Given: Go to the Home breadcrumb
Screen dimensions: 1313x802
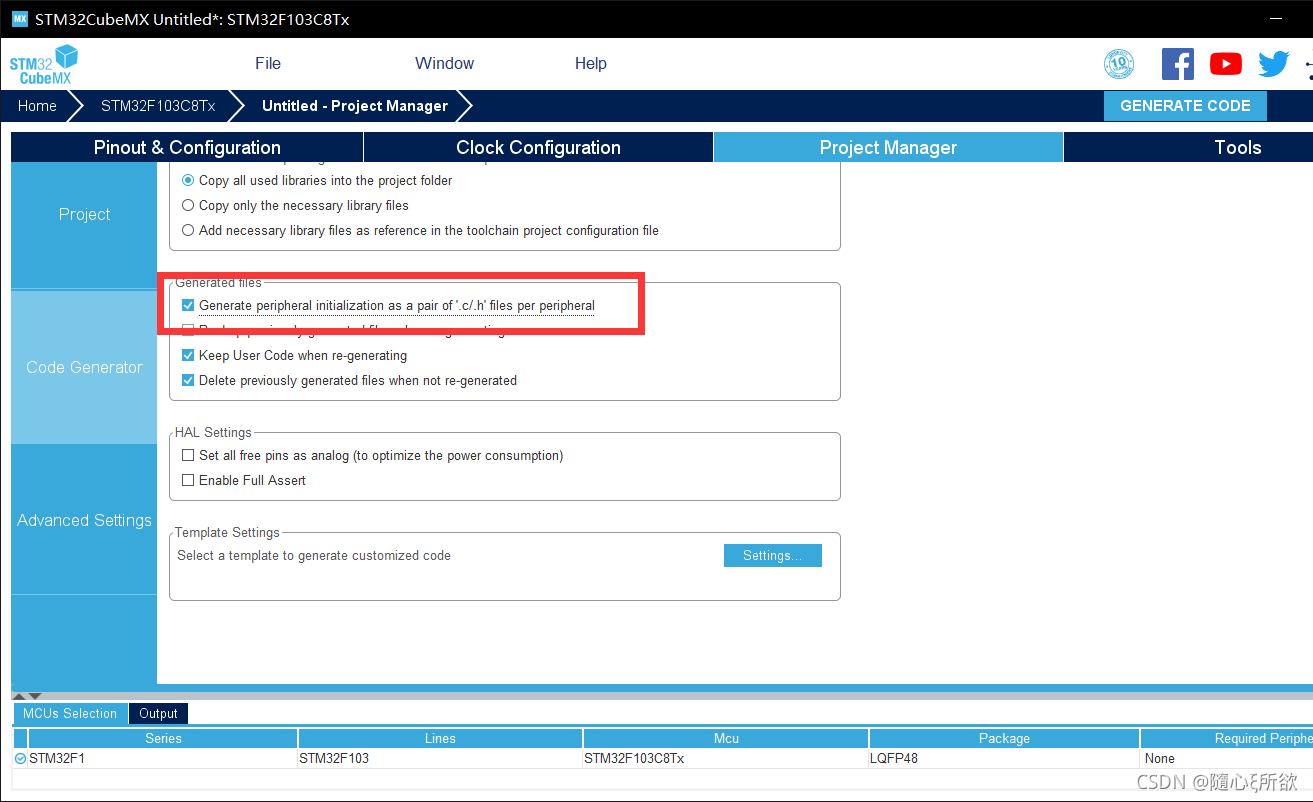Looking at the screenshot, I should point(37,105).
